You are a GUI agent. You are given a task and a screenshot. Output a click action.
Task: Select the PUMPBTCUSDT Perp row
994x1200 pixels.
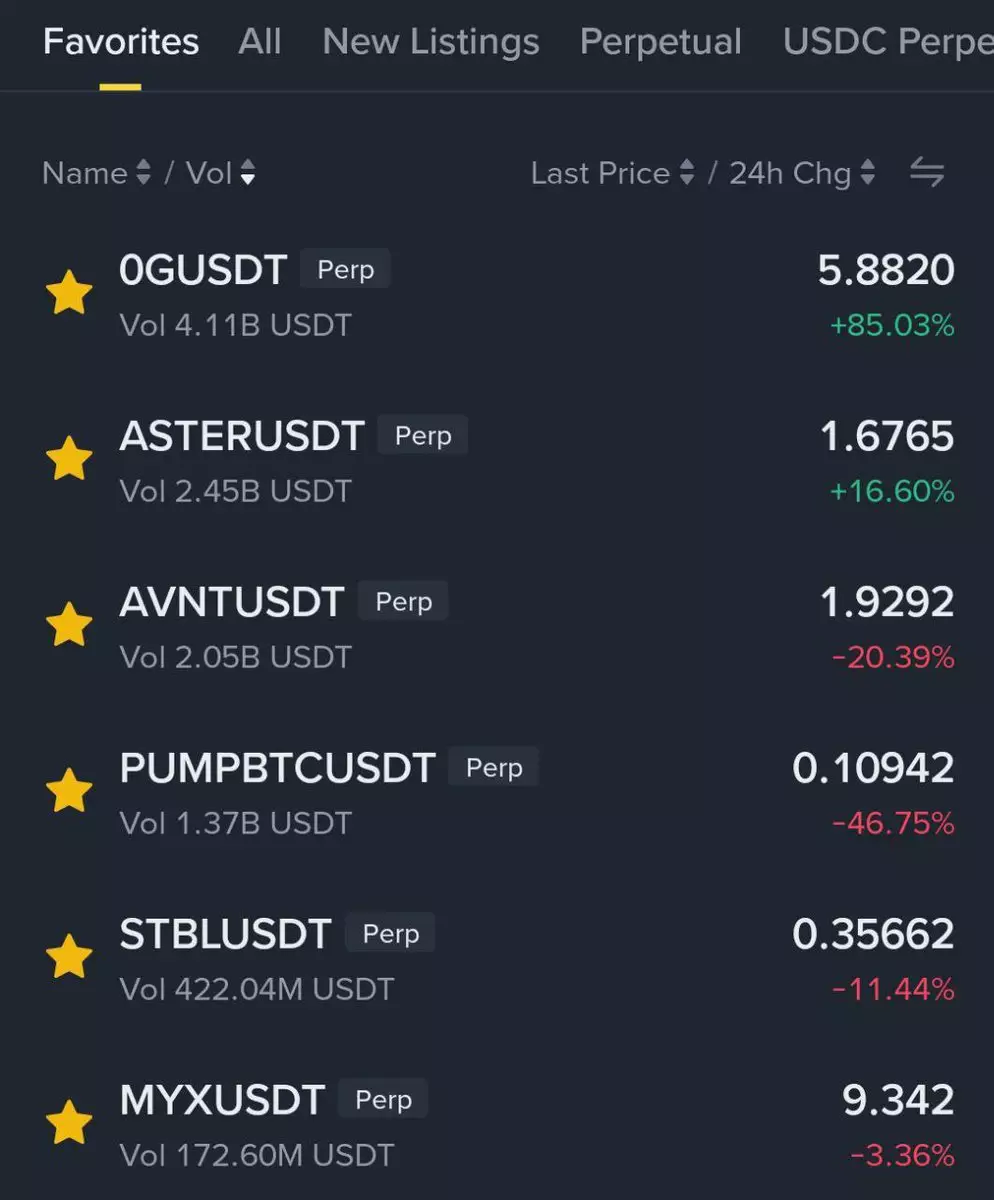tap(277, 768)
